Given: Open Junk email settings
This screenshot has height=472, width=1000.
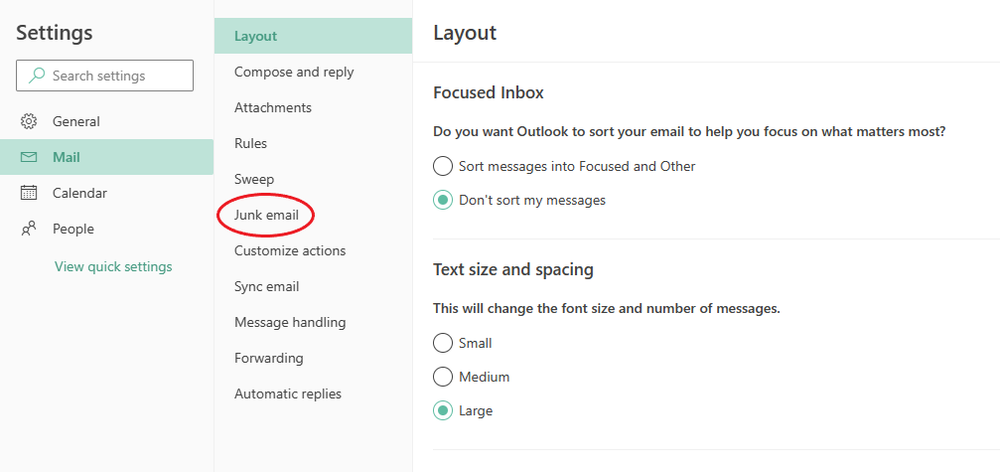Looking at the screenshot, I should pyautogui.click(x=266, y=215).
